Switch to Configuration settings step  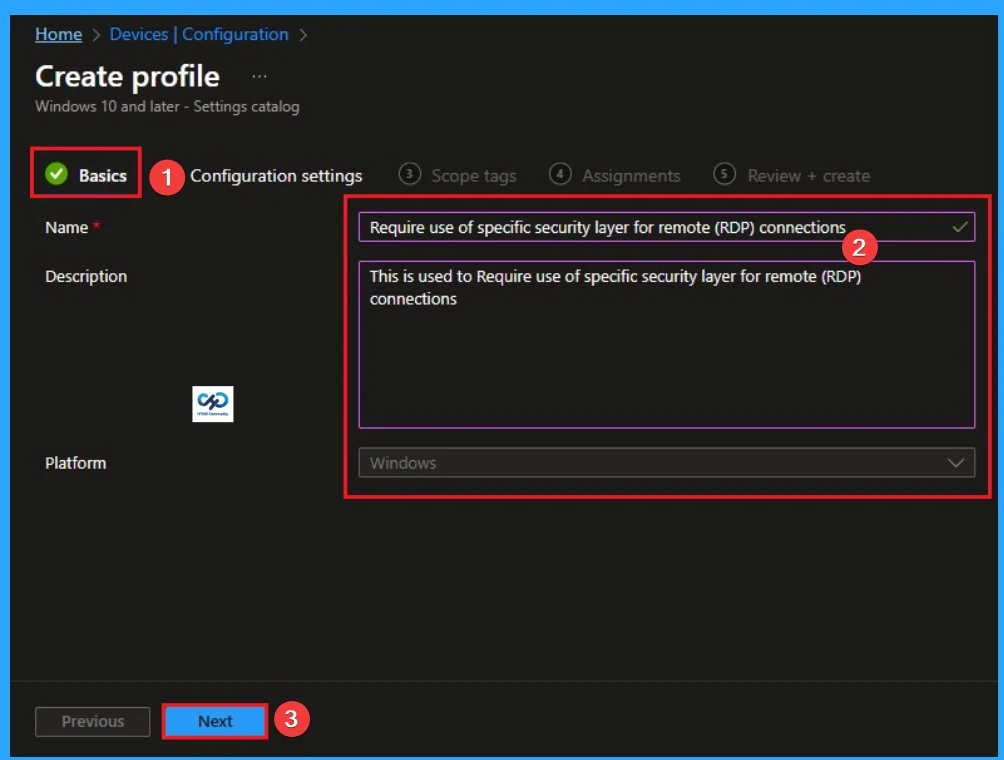click(276, 175)
